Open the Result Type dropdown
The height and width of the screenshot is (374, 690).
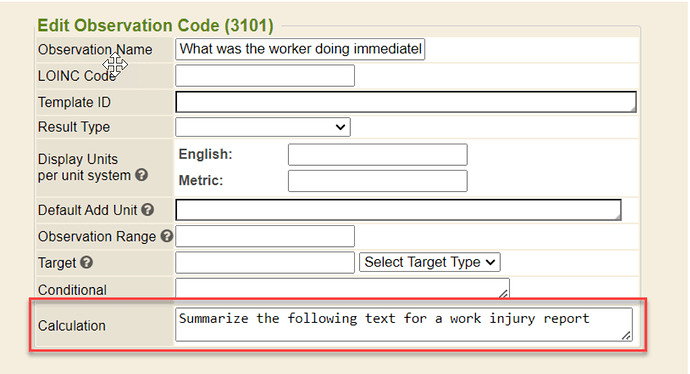click(x=263, y=127)
